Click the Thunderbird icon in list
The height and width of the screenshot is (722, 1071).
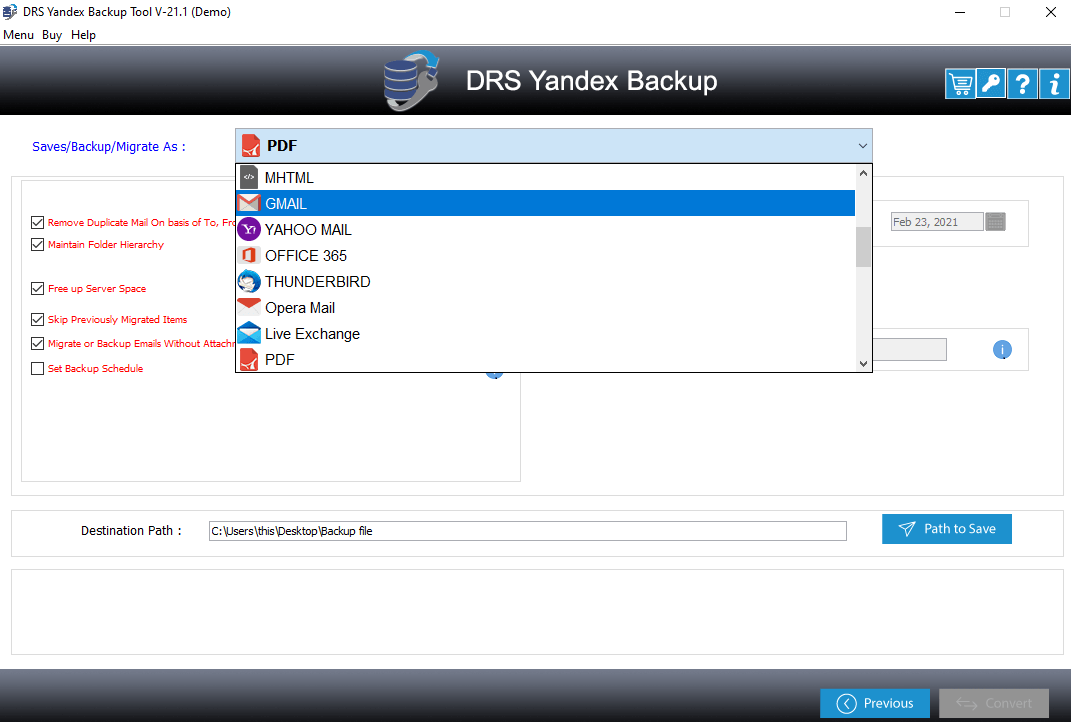[x=249, y=281]
